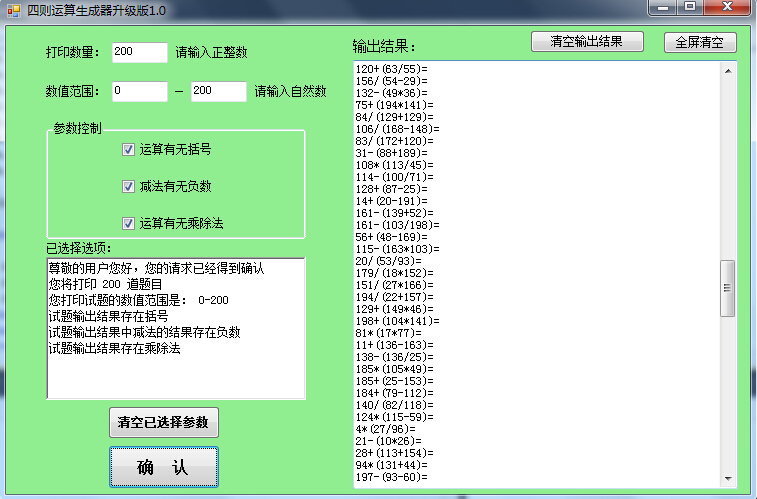757x499 pixels.
Task: Click the line 试题输出结果中减法的结果存在负数
Action: pos(144,332)
